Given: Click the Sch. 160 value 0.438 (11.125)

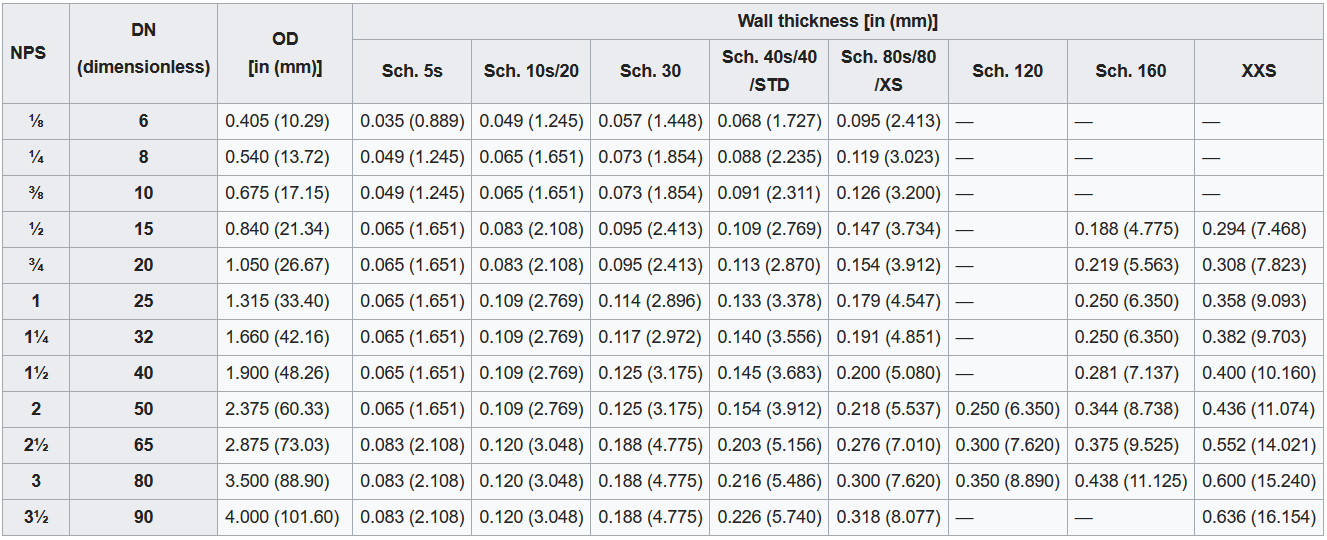Looking at the screenshot, I should (1130, 481).
